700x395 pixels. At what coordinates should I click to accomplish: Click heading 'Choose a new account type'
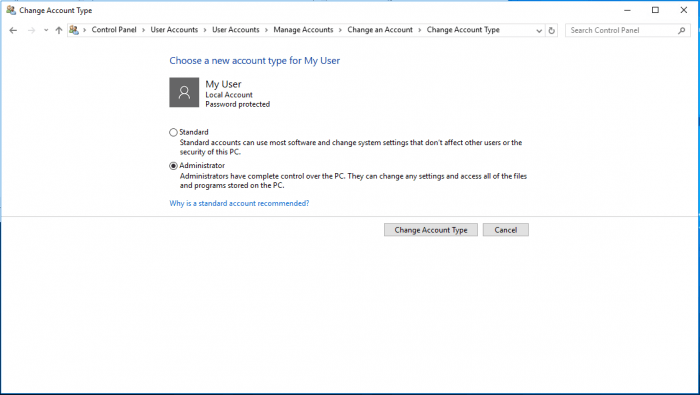pos(254,61)
